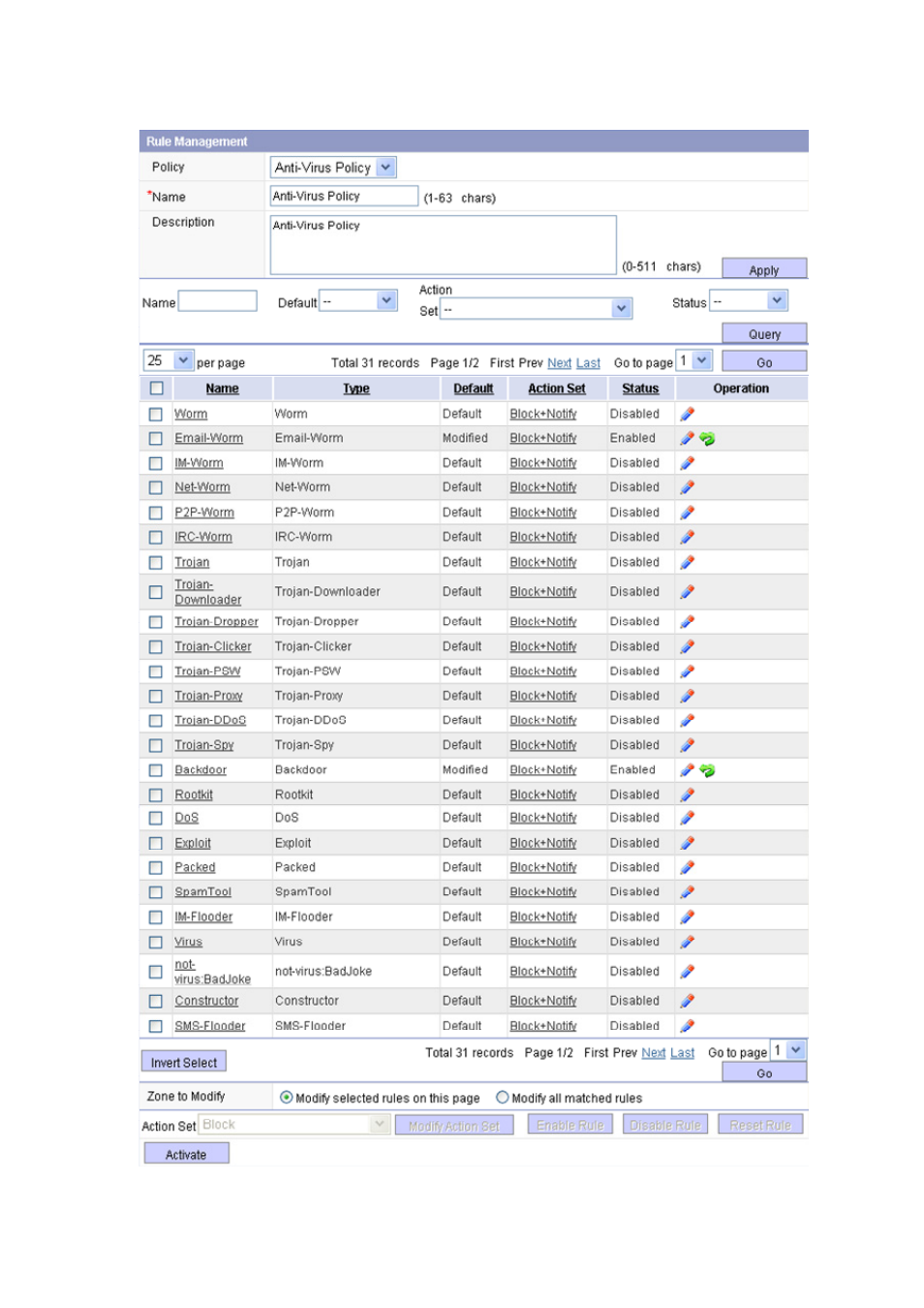The image size is (924, 1308).
Task: Edit the SMS-Flooder rule pencil icon
Action: 688,1026
